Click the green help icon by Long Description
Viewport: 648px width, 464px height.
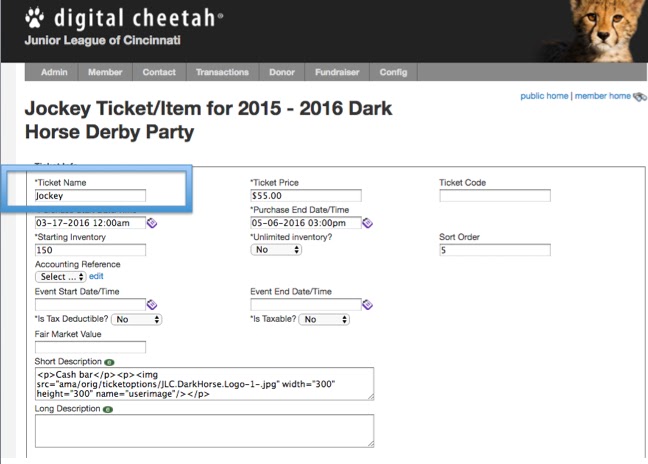point(108,409)
